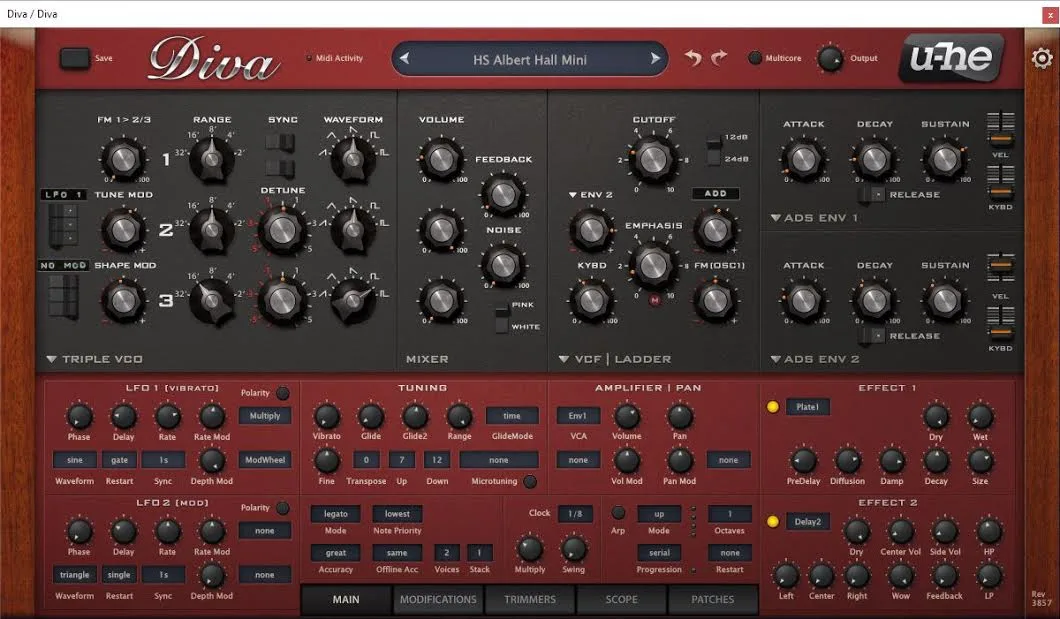Screen dimensions: 1060x619
Task: Click oscillator 2 Detune knob
Action: pyautogui.click(x=283, y=230)
